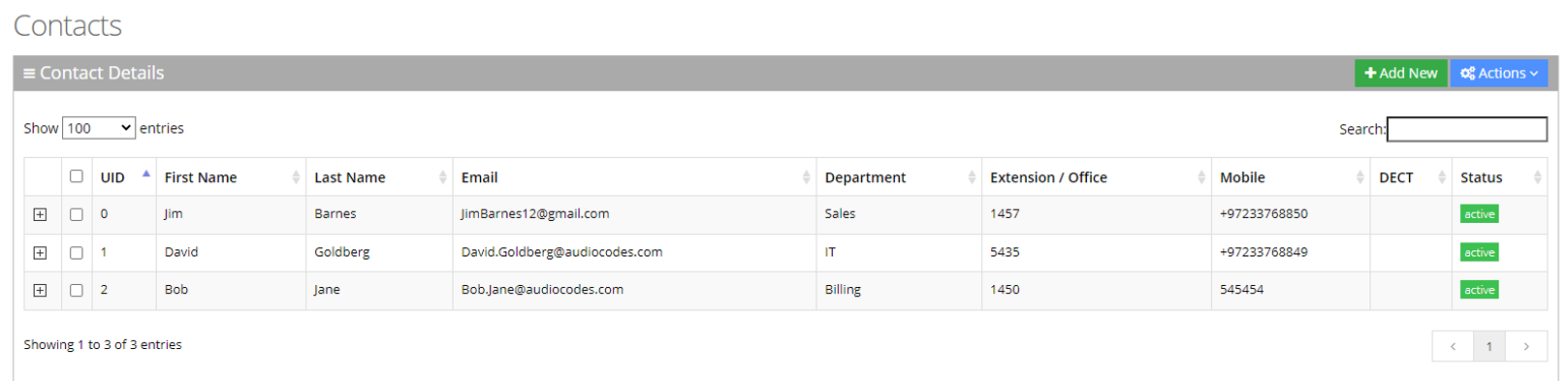This screenshot has height=381, width=1568.
Task: Focus the Search input field
Action: (1467, 129)
